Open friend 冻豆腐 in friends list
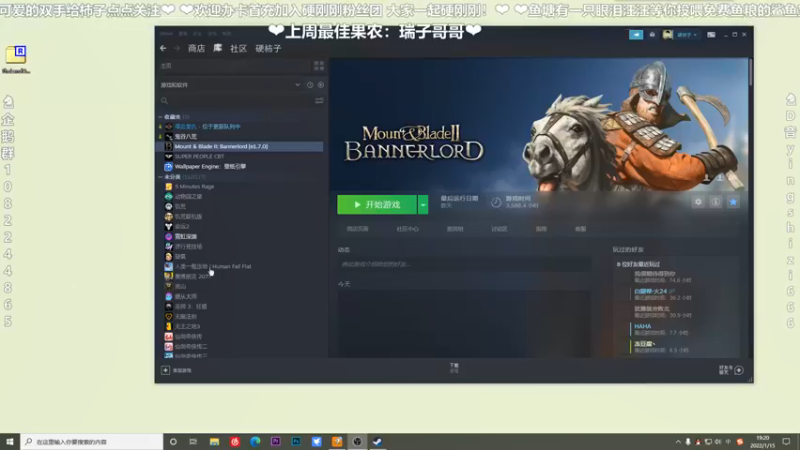800x450 pixels. click(x=644, y=344)
